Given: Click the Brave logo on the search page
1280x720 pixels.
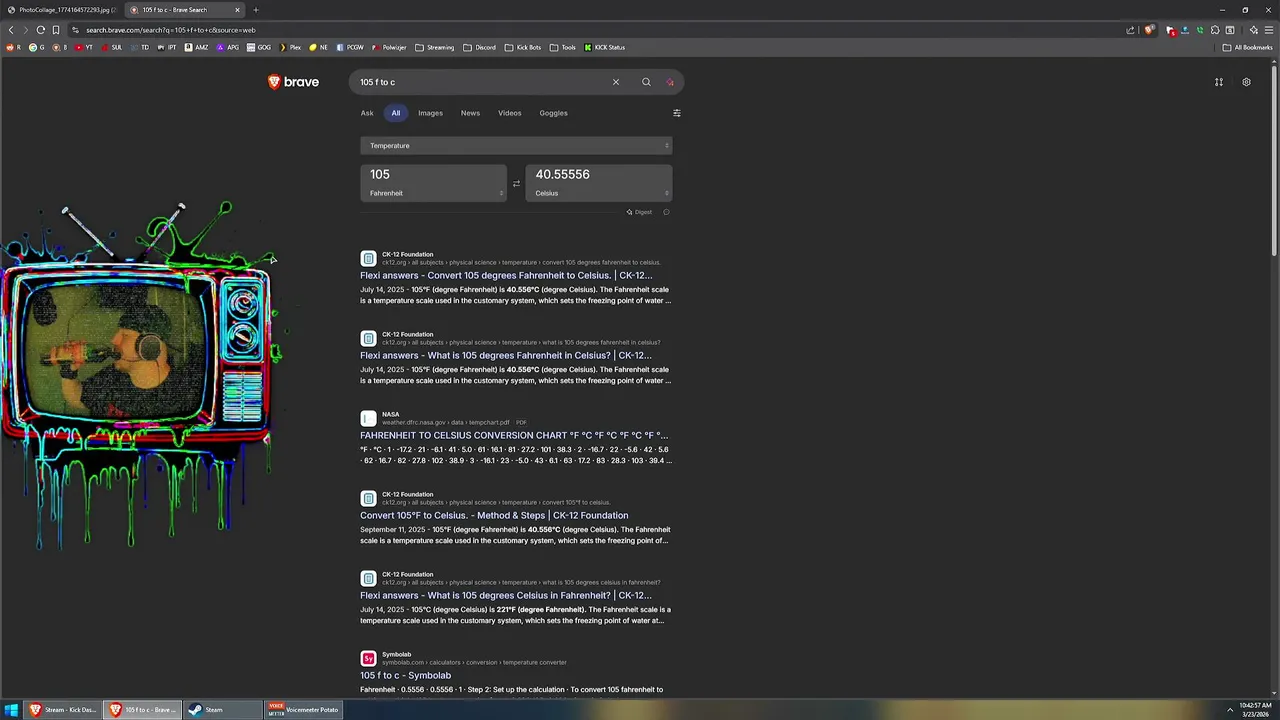Looking at the screenshot, I should pyautogui.click(x=293, y=82).
